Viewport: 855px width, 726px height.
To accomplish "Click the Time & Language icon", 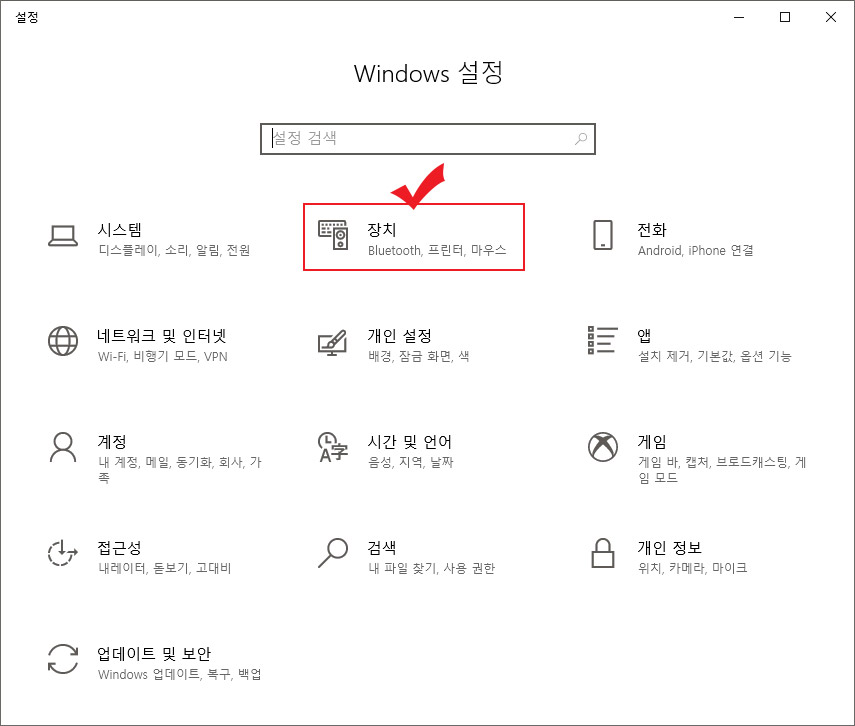I will pyautogui.click(x=333, y=447).
